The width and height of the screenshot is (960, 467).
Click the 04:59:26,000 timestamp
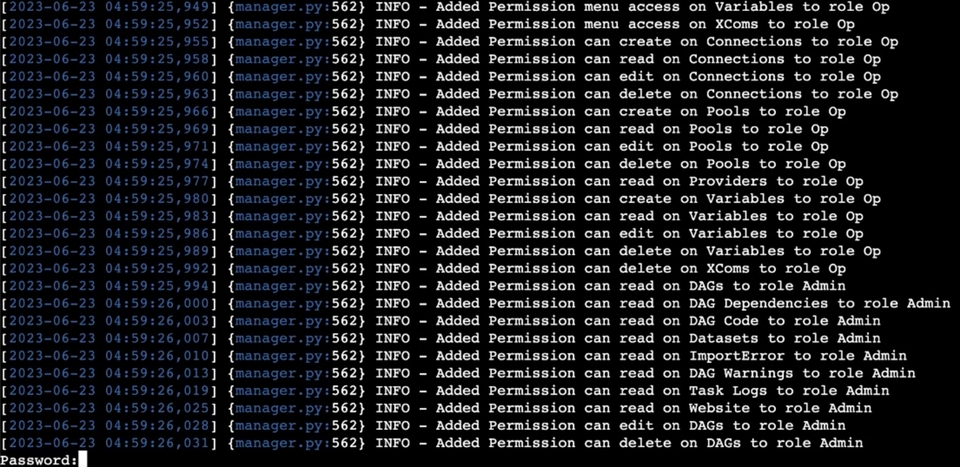[x=156, y=304]
